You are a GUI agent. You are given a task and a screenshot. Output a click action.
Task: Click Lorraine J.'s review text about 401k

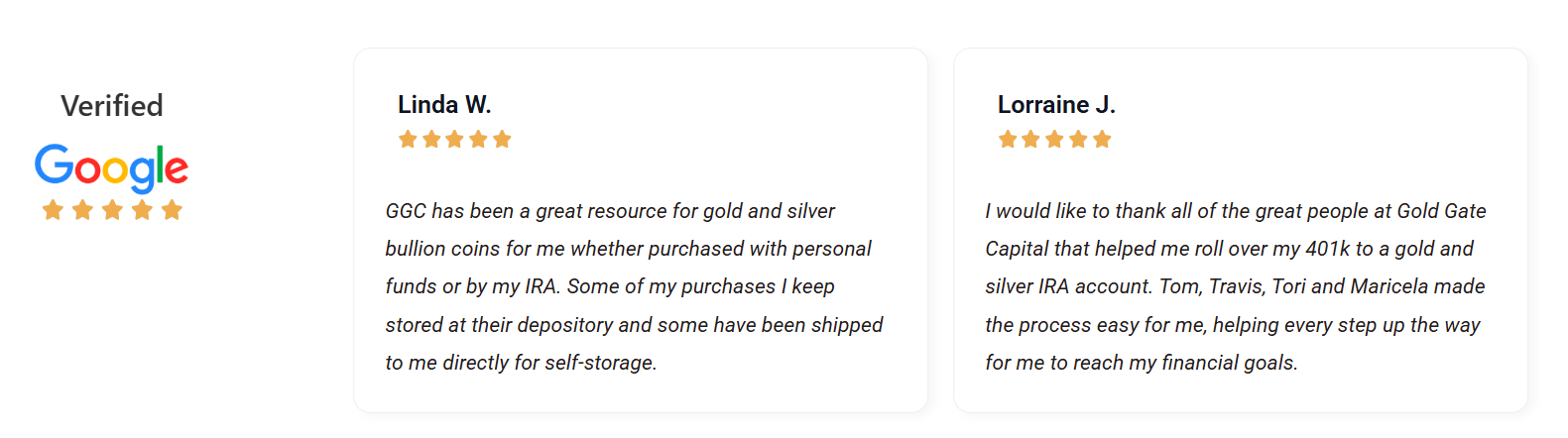(1235, 286)
